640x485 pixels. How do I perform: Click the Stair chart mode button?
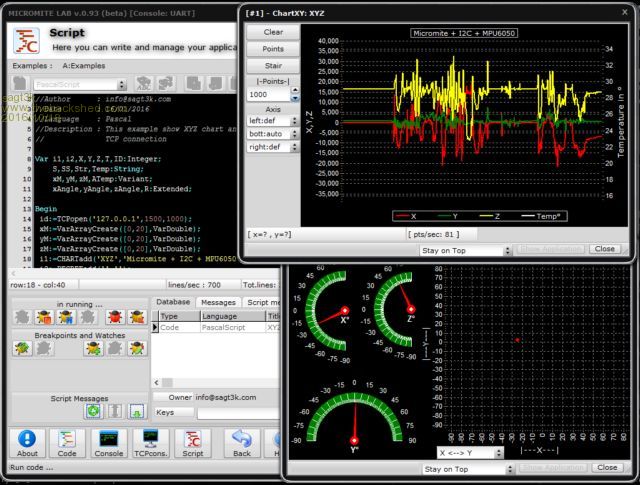pyautogui.click(x=272, y=64)
